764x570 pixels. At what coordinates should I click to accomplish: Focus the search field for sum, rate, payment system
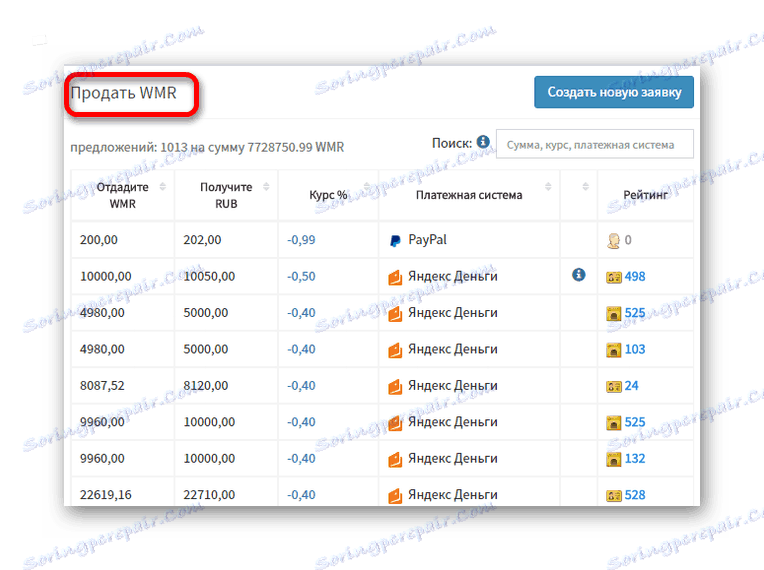pos(594,144)
